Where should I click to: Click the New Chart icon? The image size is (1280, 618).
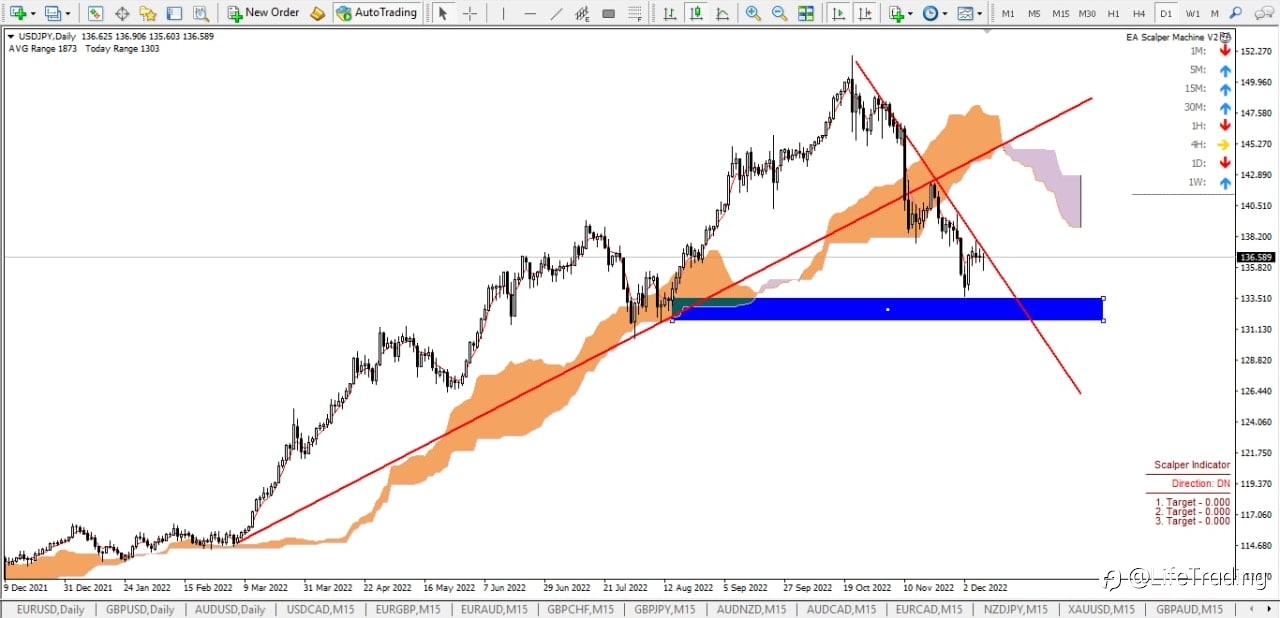tap(17, 13)
